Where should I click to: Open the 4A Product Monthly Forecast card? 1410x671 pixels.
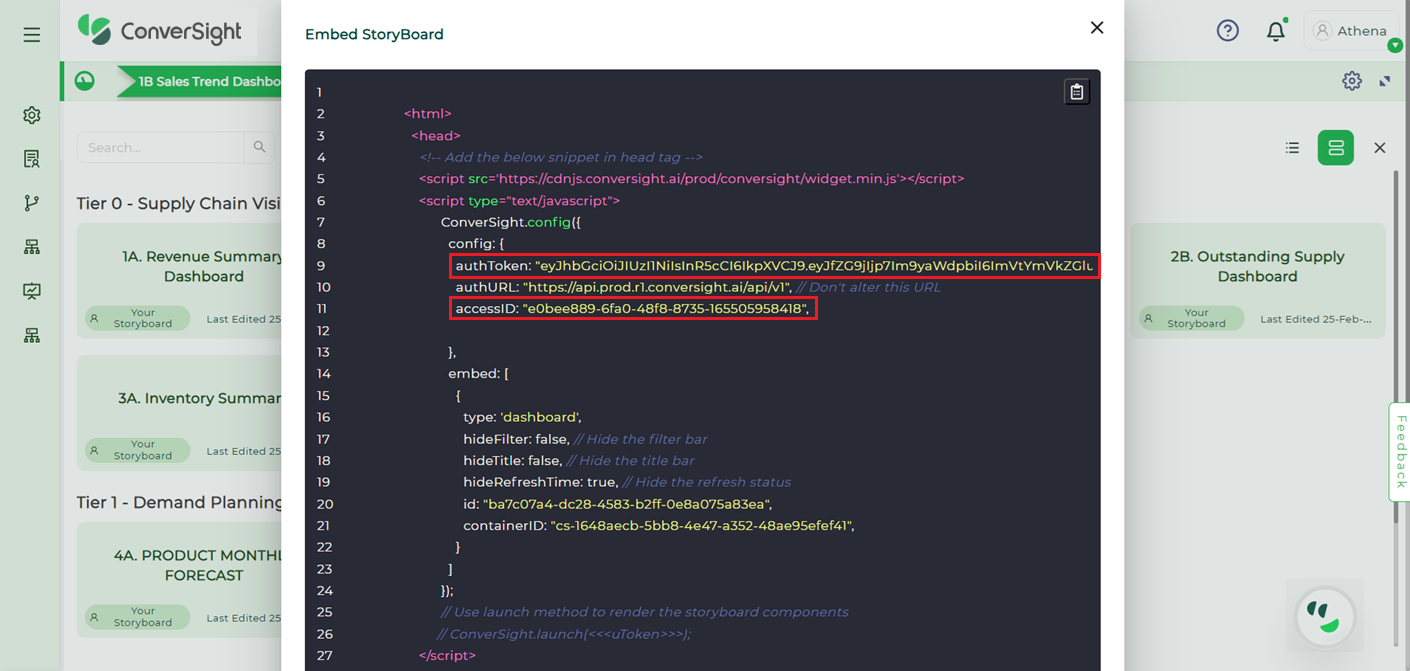pos(180,580)
